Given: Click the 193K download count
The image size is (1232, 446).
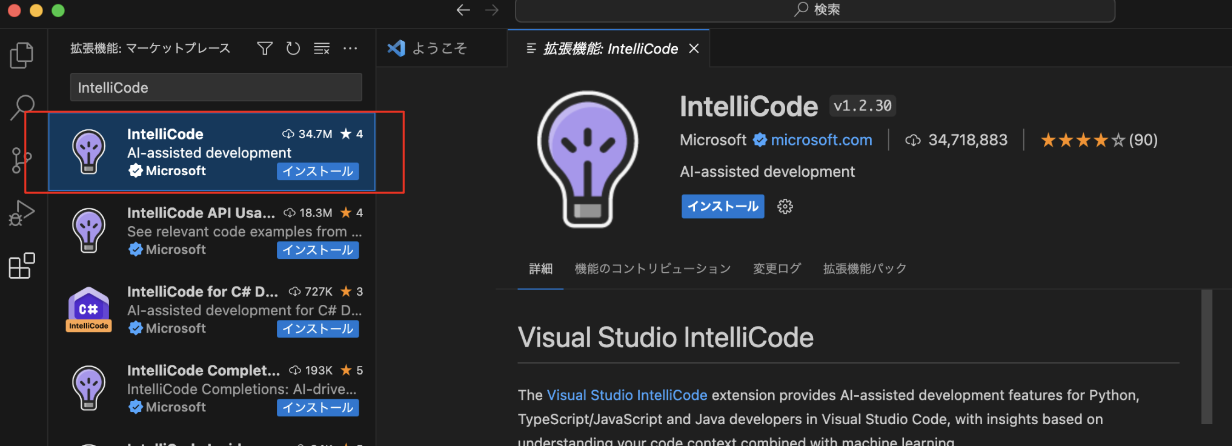Looking at the screenshot, I should click(311, 371).
